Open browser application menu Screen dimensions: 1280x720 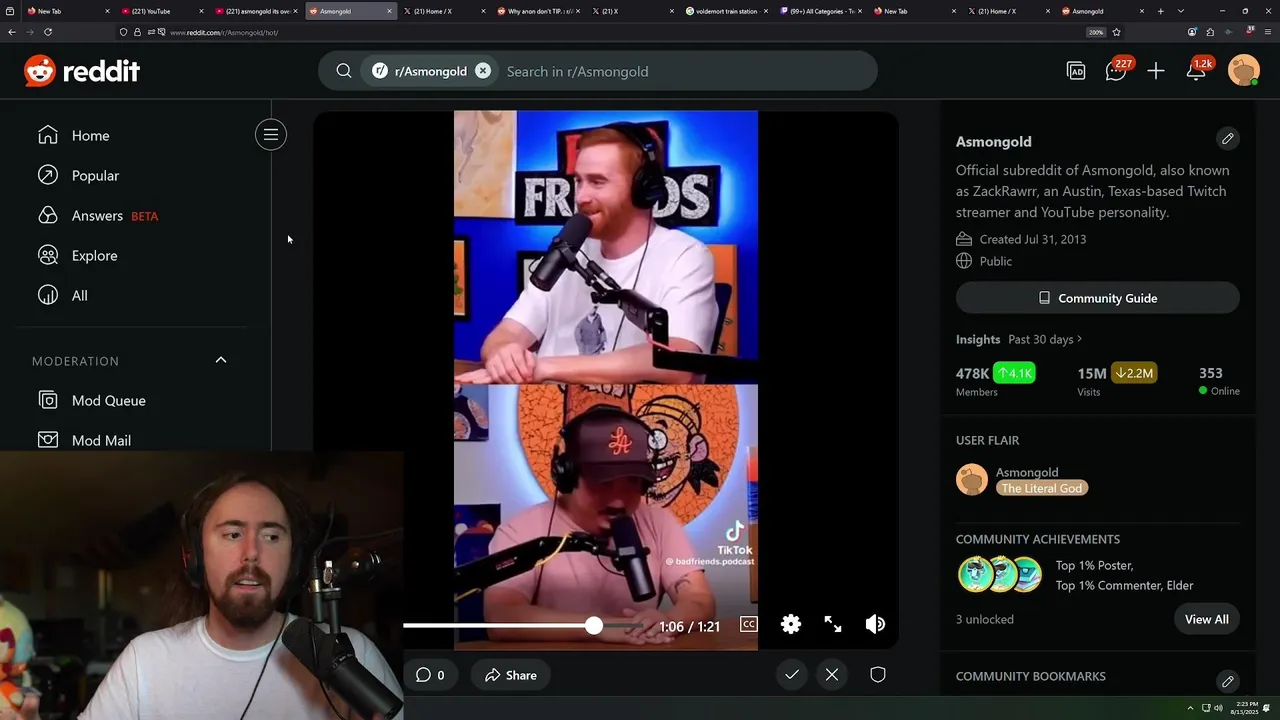point(1267,32)
